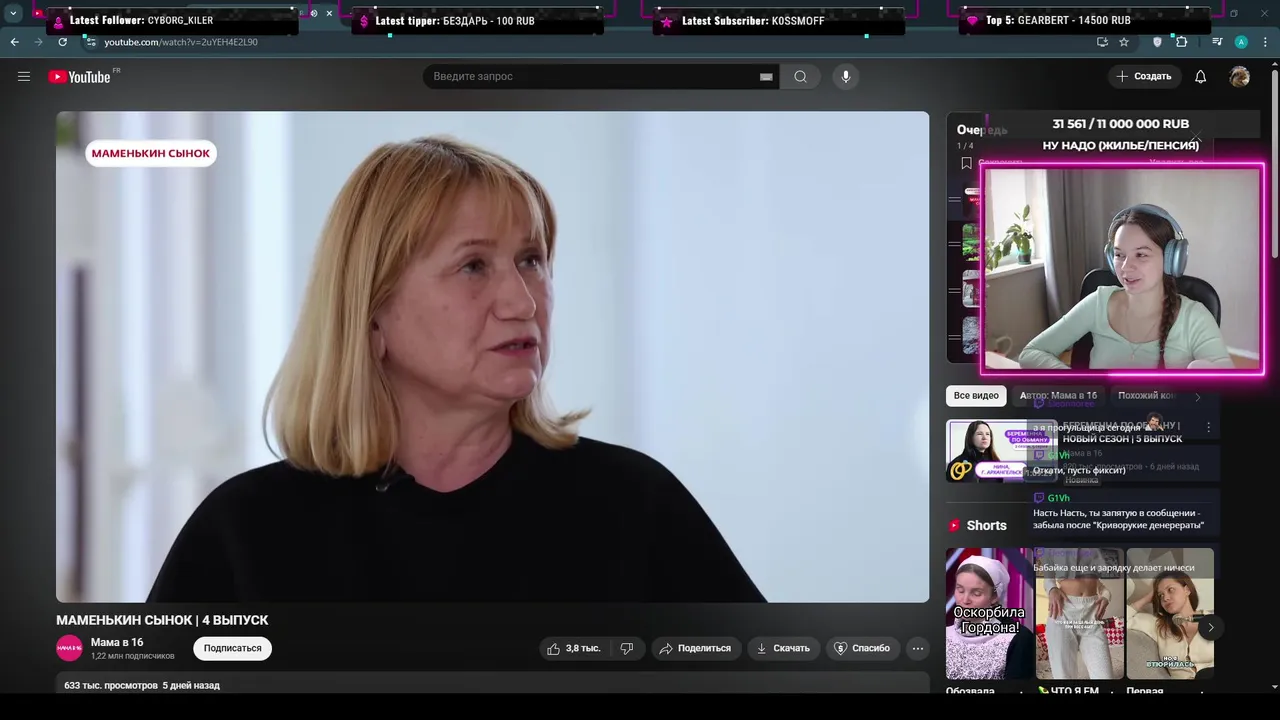
Task: Click the shield extension icon in toolbar
Action: [1157, 42]
